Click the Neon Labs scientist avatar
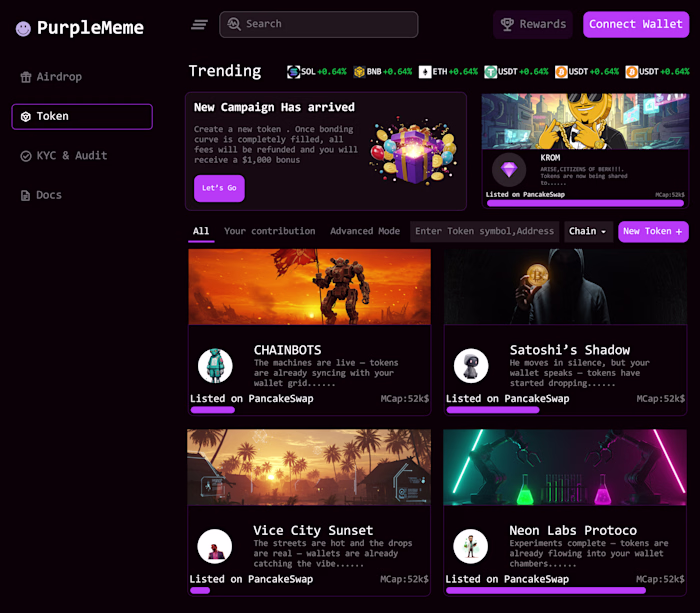 click(471, 546)
